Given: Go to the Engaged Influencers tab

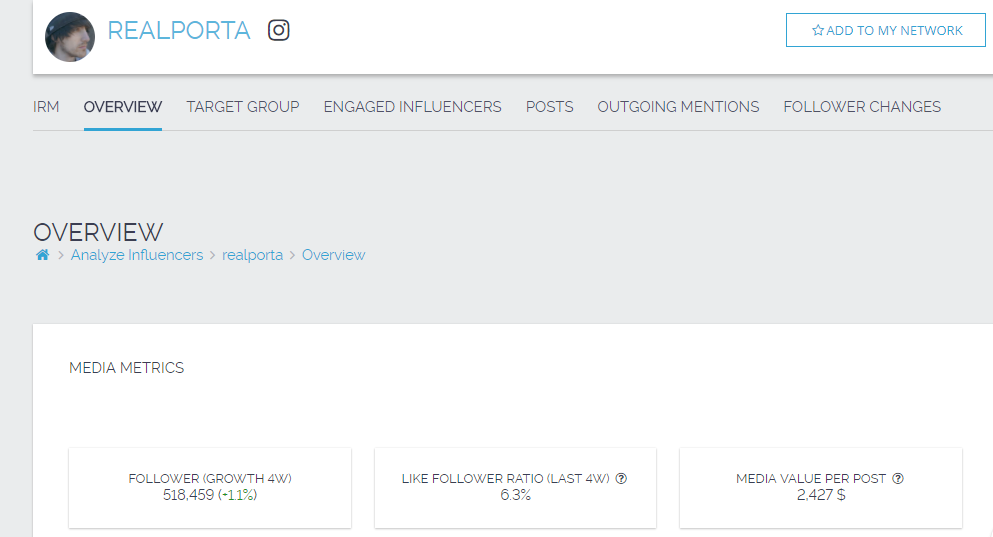Looking at the screenshot, I should (x=412, y=107).
